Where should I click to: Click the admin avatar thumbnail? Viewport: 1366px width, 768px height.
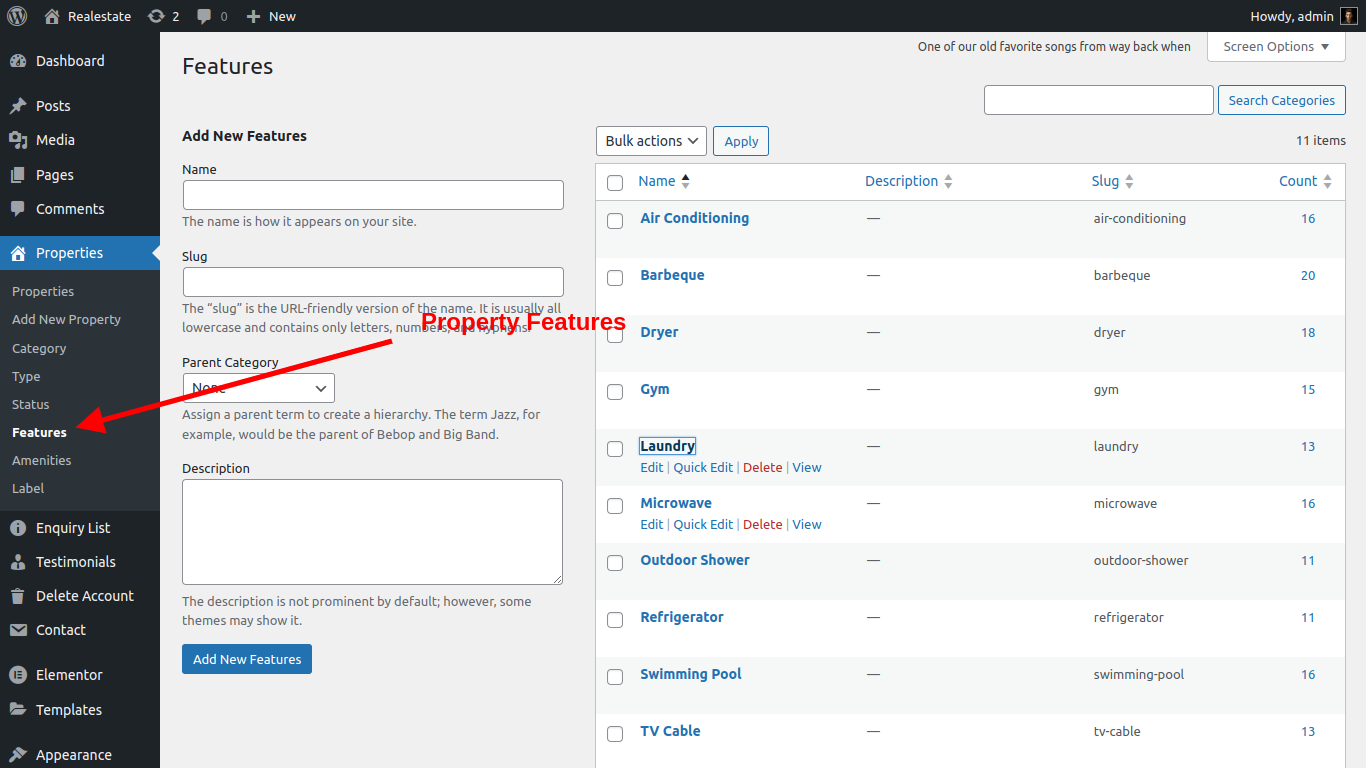coord(1349,16)
